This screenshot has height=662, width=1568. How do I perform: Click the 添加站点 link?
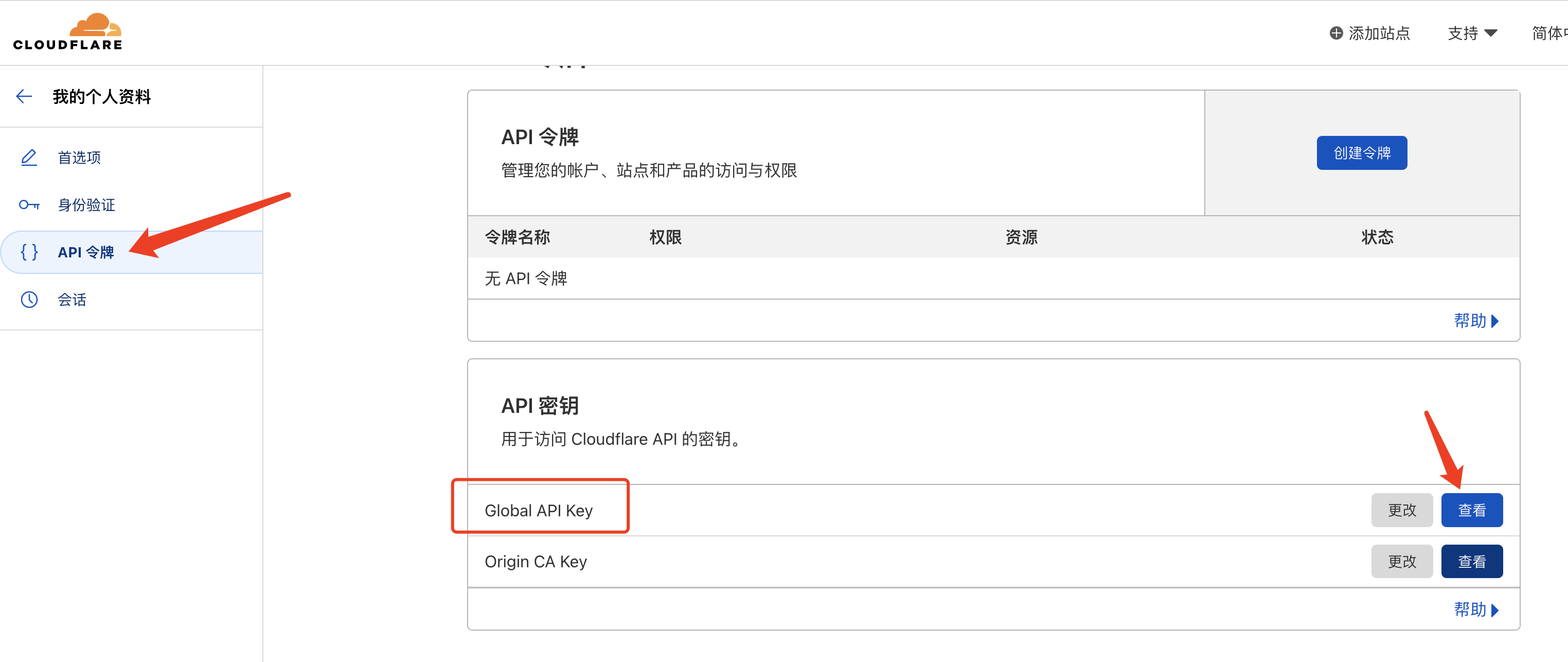click(1379, 33)
